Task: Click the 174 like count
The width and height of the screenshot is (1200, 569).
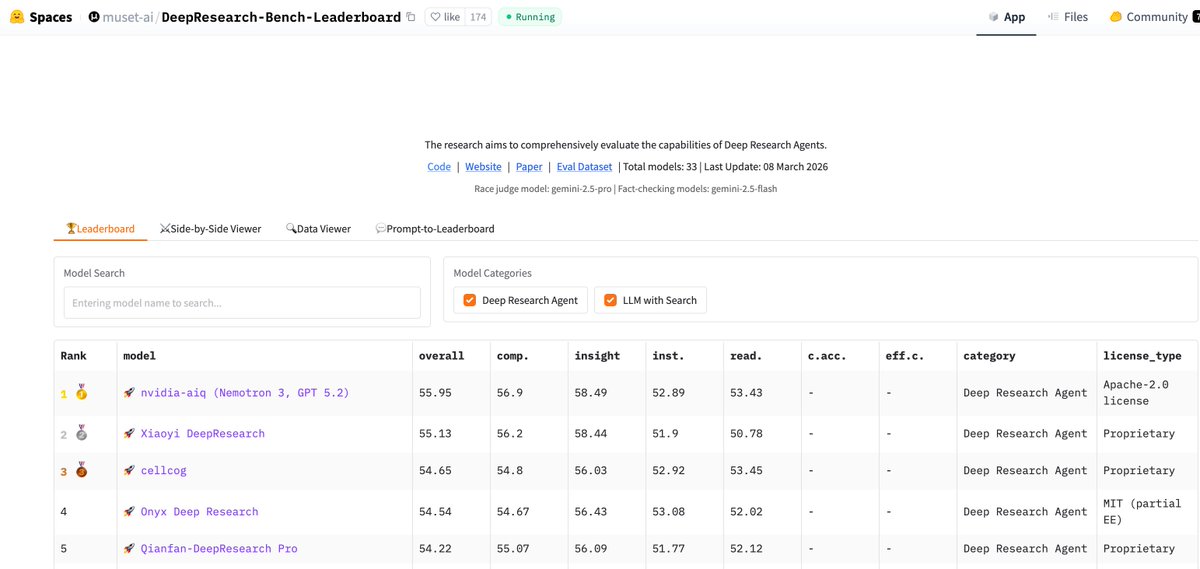Action: pyautogui.click(x=479, y=17)
